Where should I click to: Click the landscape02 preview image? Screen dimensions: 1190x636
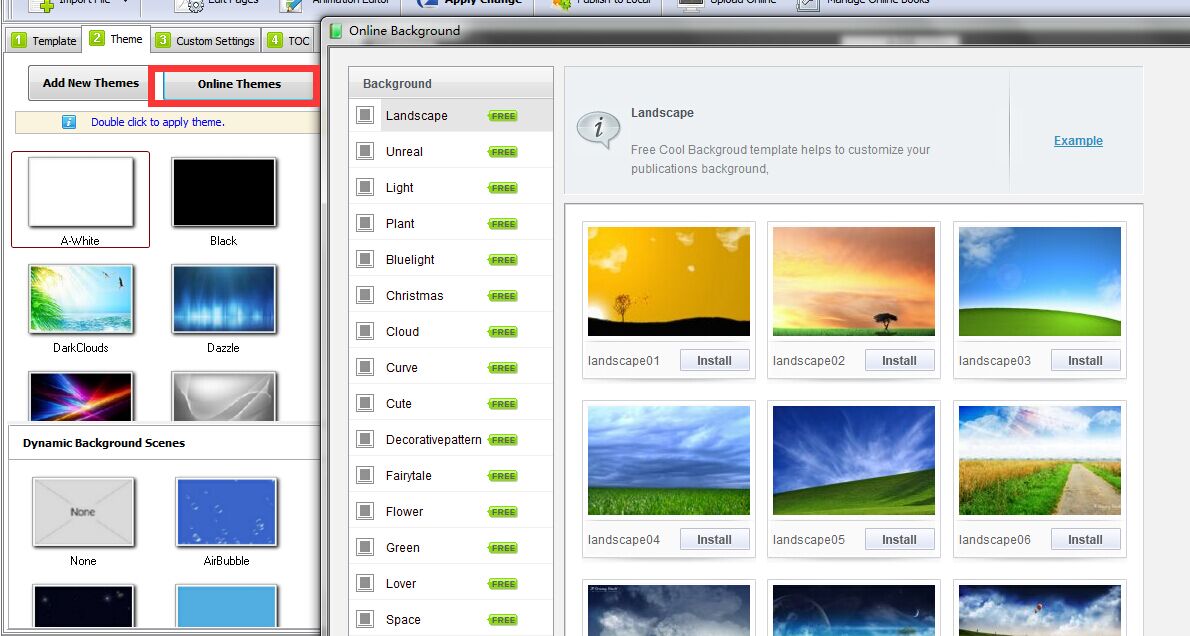coord(854,282)
